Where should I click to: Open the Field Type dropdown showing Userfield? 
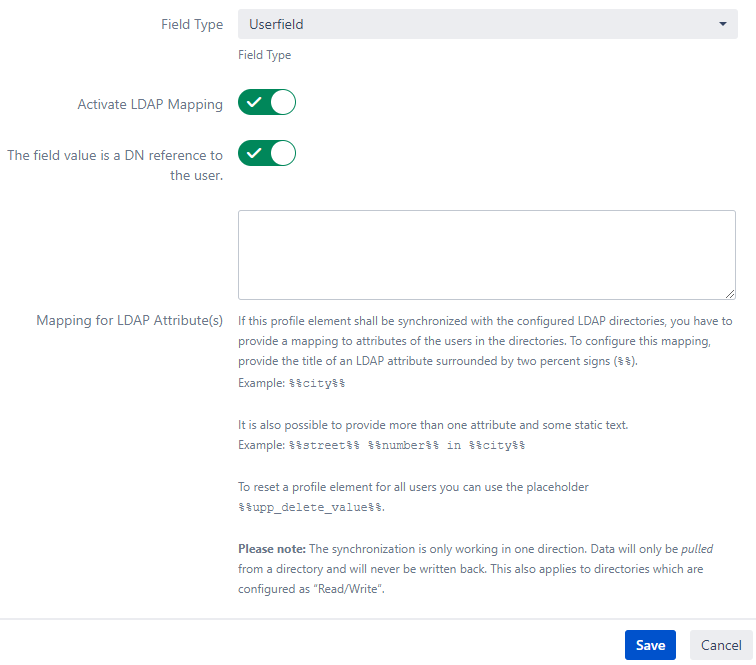point(486,24)
